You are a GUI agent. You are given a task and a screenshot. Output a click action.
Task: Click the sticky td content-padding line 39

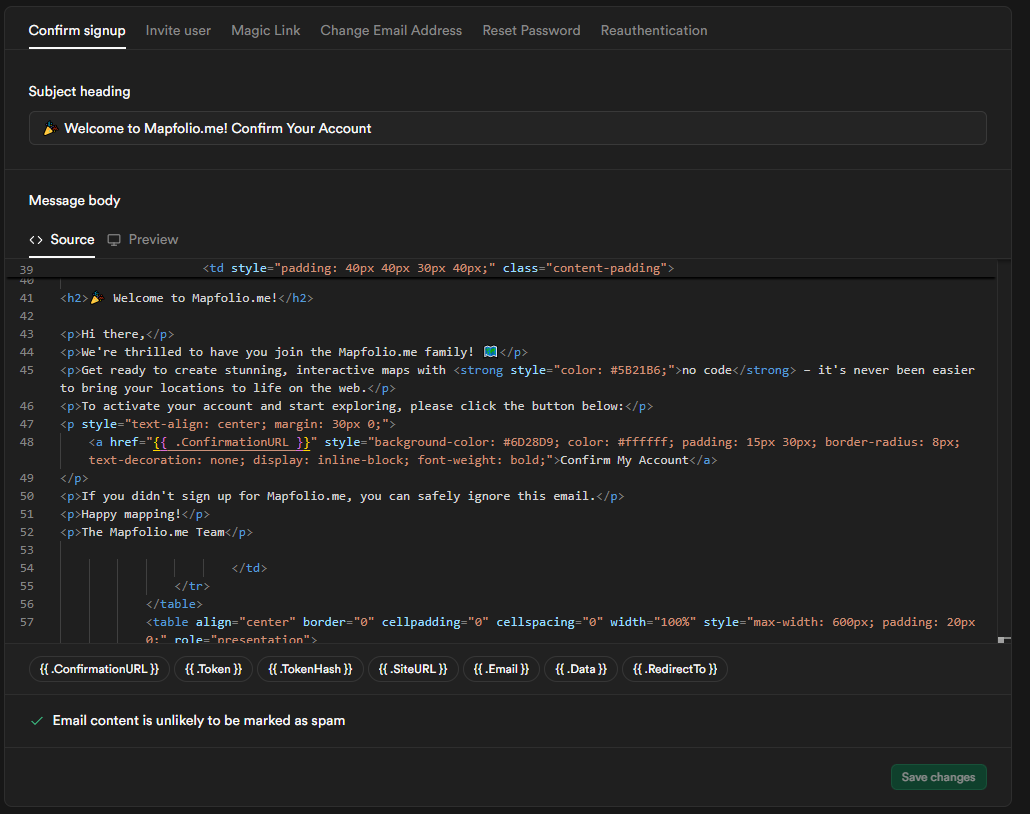click(x=438, y=268)
